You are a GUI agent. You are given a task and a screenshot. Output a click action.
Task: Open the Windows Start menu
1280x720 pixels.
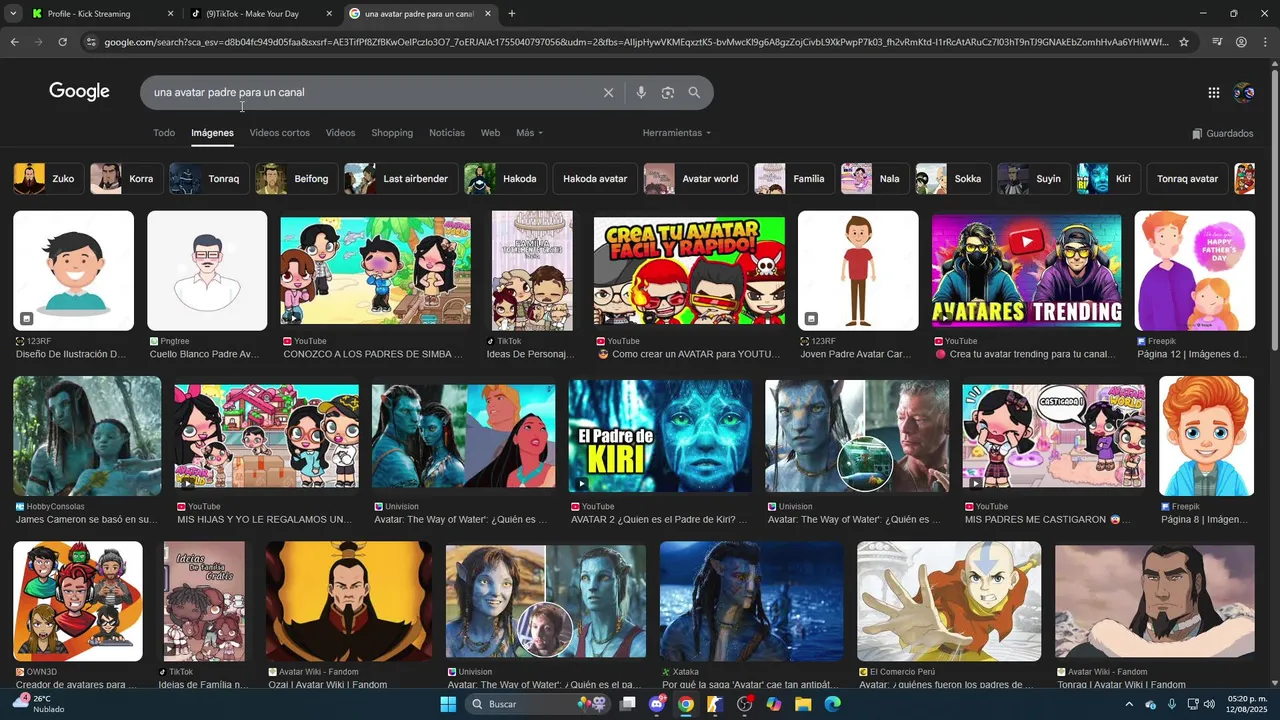tap(449, 704)
